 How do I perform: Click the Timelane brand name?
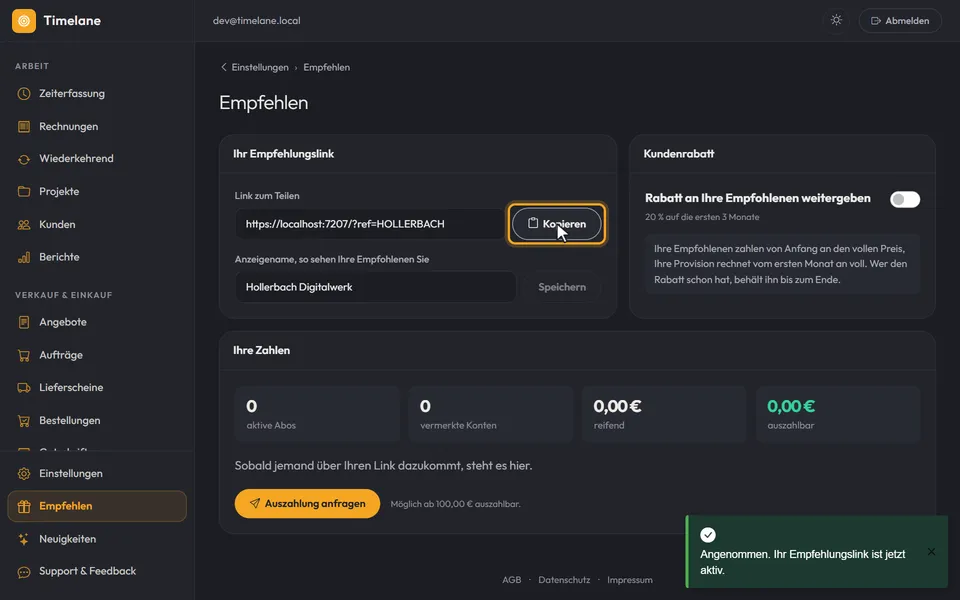72,21
